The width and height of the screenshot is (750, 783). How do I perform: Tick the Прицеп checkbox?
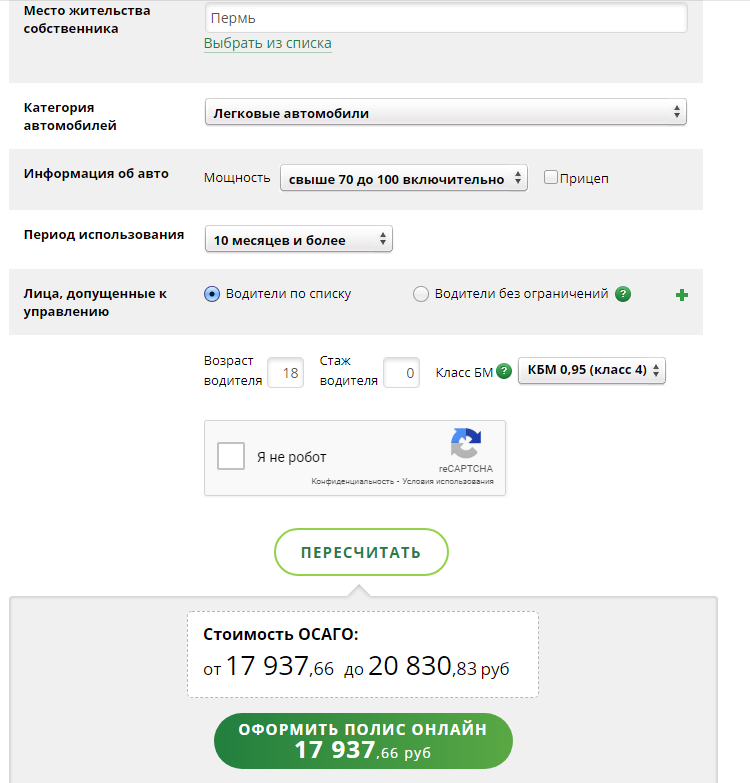click(550, 177)
